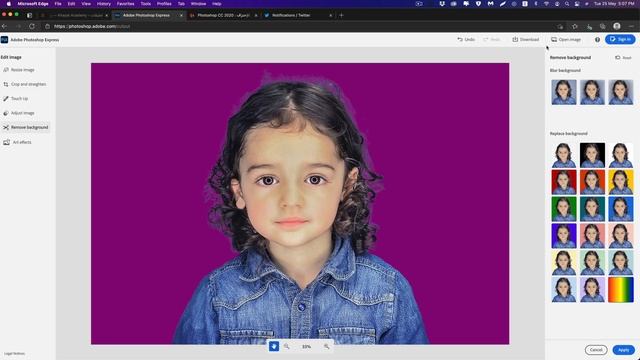Click Open image button
Viewport: 640px width, 360px height.
(566, 40)
